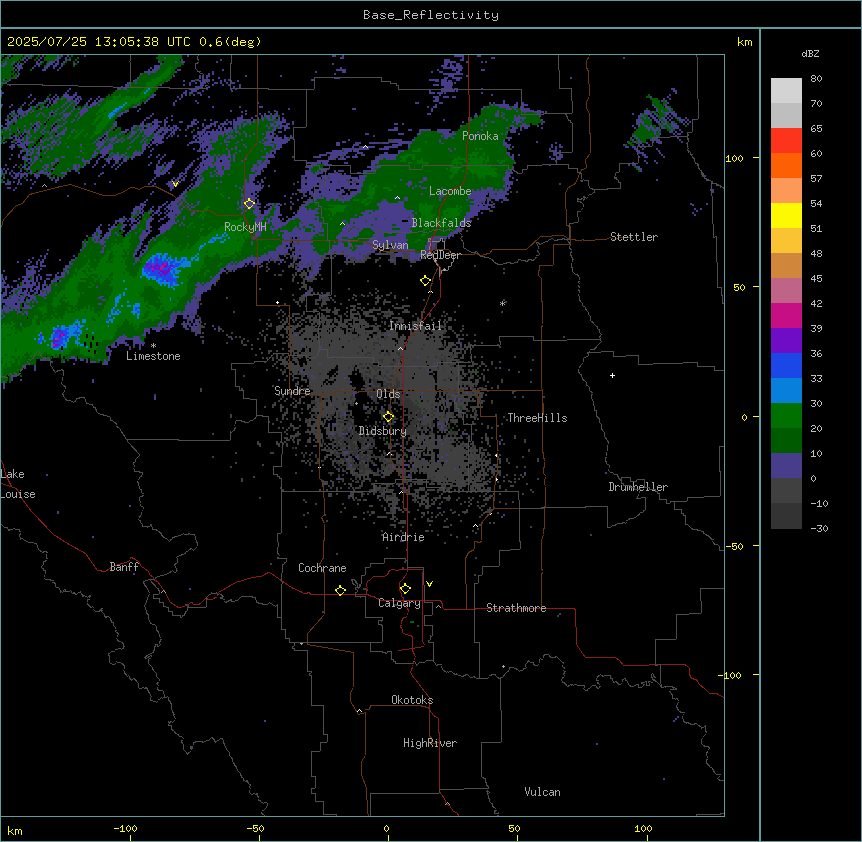The width and height of the screenshot is (862, 842).
Task: Click the Vulcan label
Action: point(542,792)
